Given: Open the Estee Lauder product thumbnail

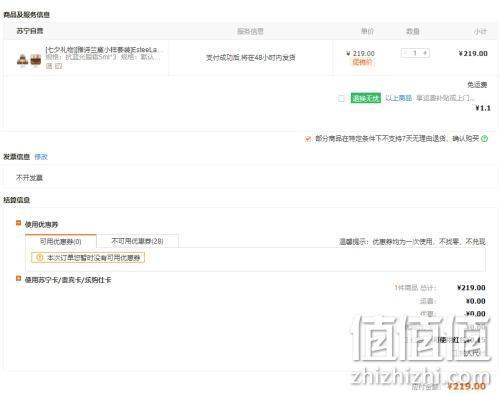Looking at the screenshot, I should coord(29,60).
